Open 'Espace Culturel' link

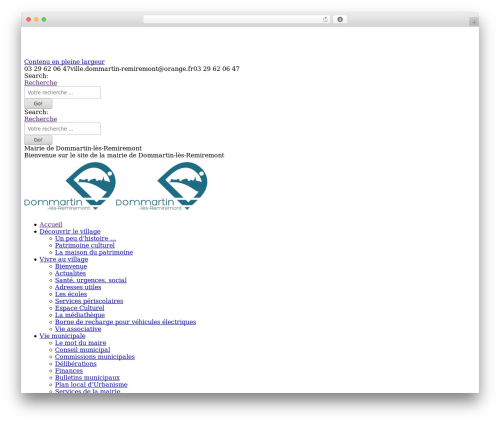pos(80,309)
